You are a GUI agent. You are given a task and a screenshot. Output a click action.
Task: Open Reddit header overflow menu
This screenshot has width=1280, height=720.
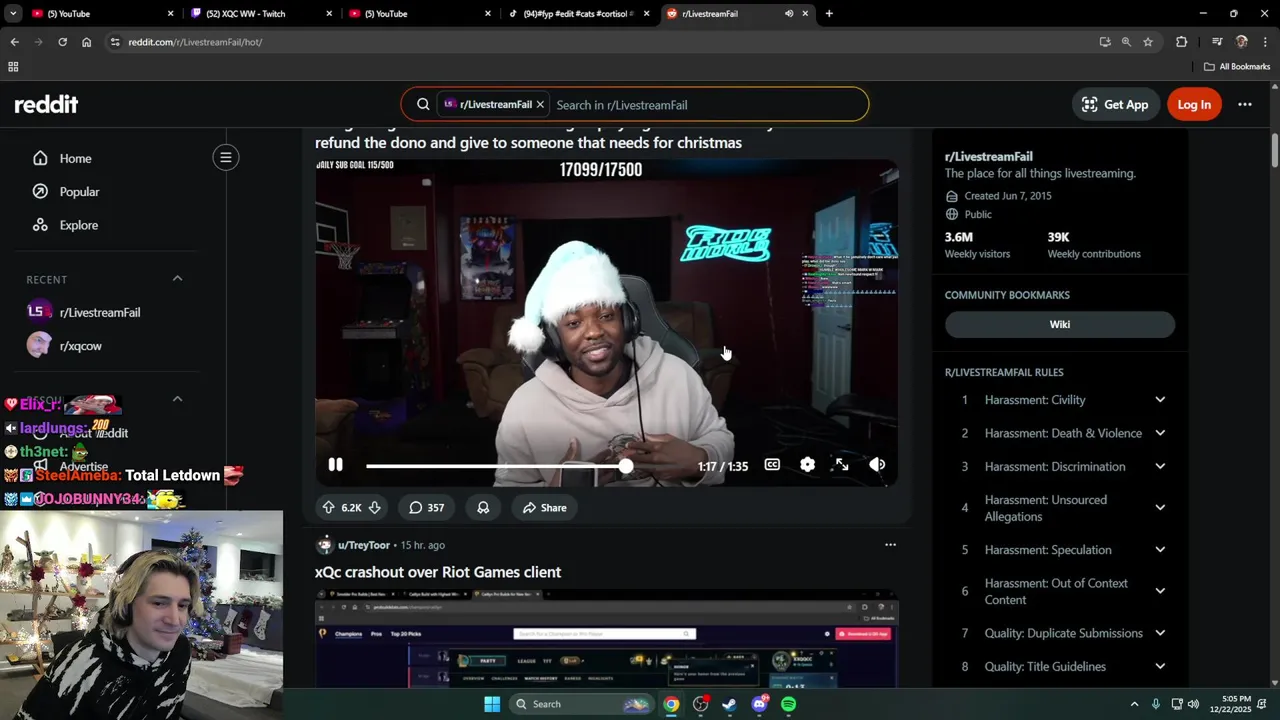(1245, 104)
